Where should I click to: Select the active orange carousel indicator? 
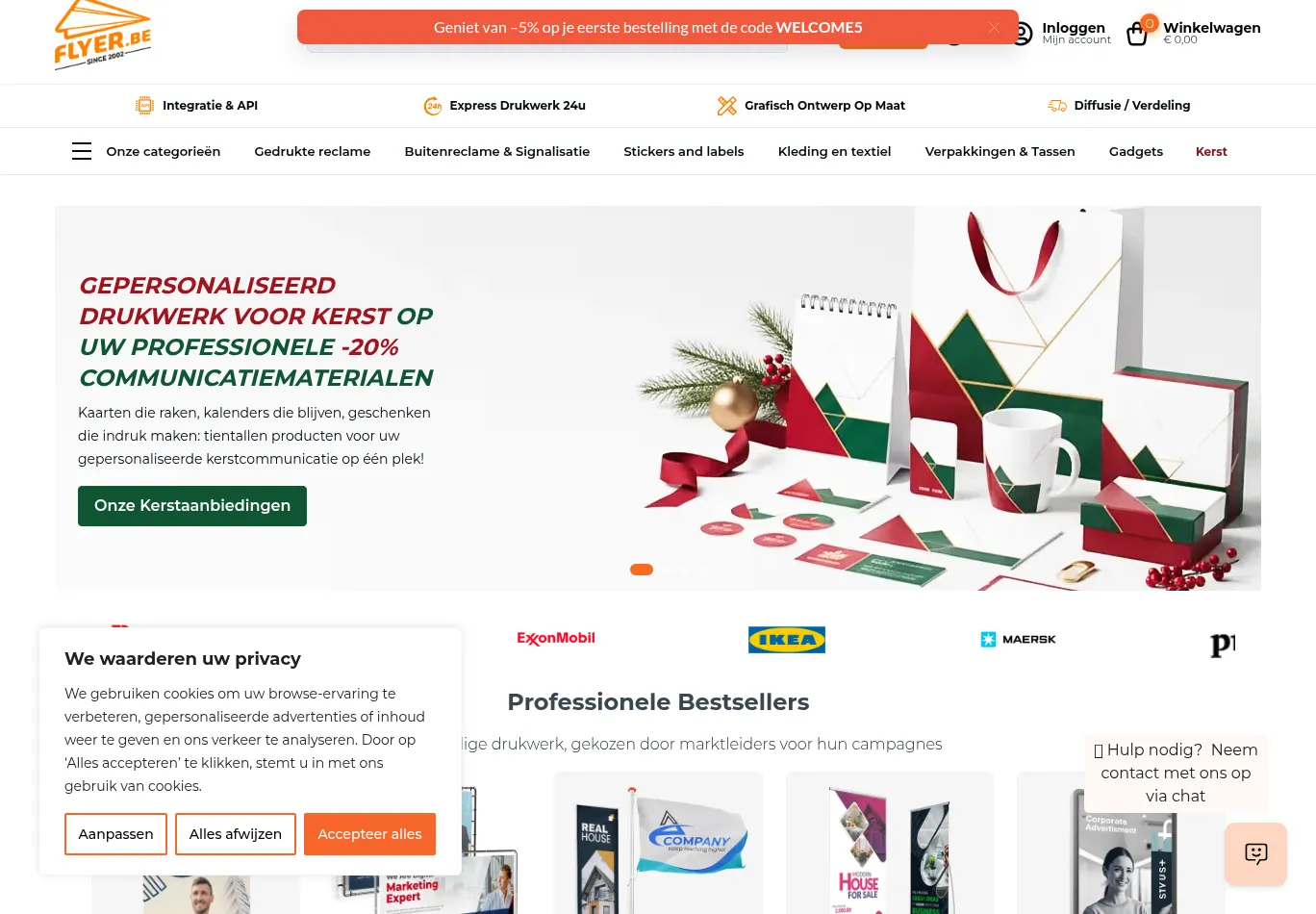pyautogui.click(x=642, y=570)
